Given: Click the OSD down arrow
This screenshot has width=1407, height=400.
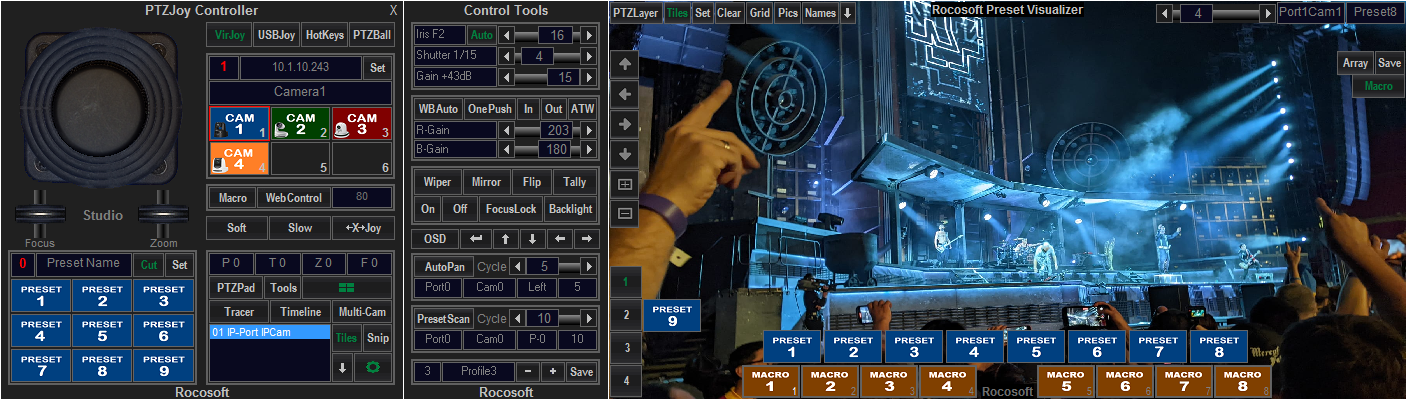Looking at the screenshot, I should tap(532, 239).
